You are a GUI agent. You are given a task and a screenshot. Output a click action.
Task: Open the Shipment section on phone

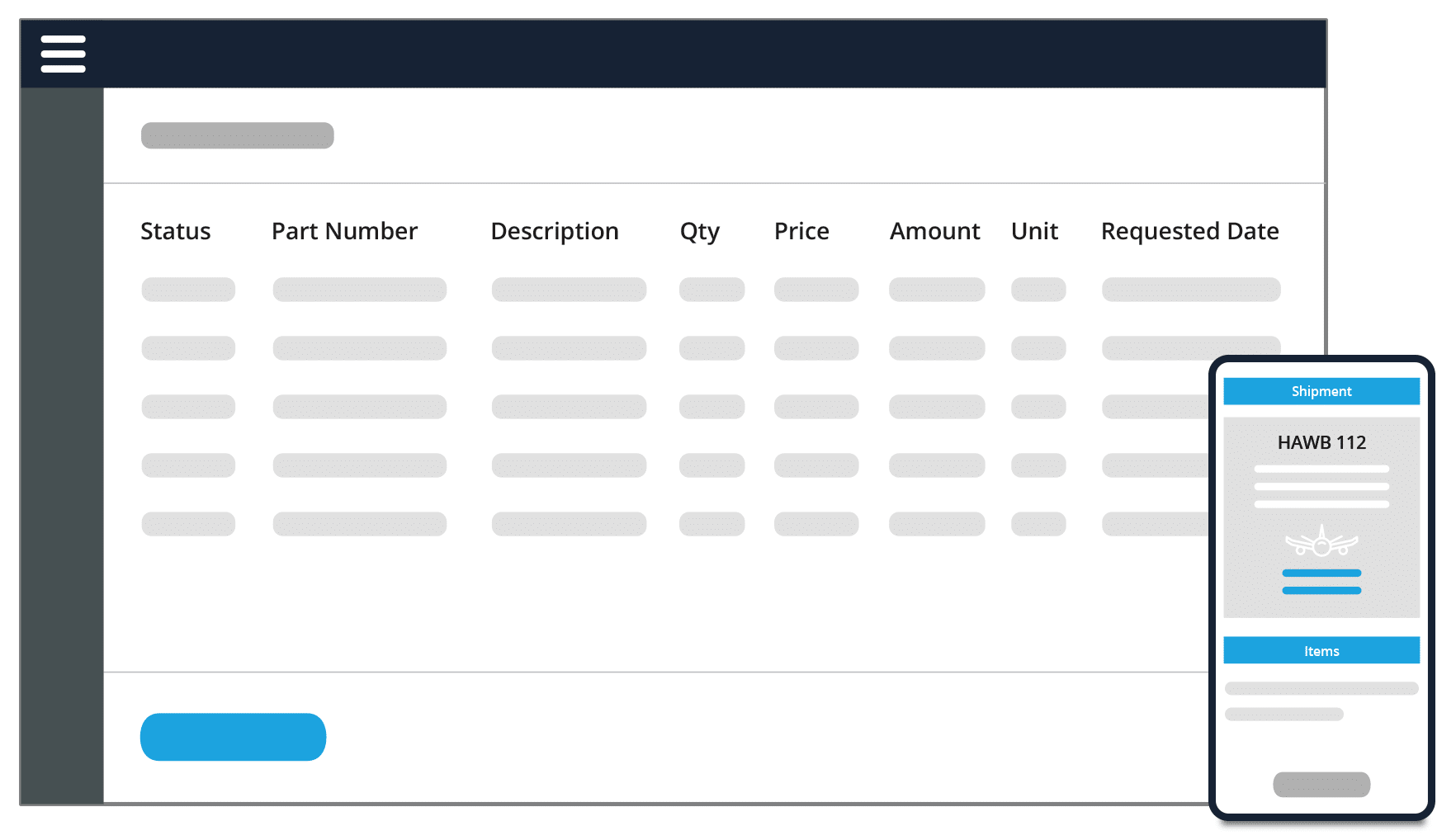pyautogui.click(x=1321, y=391)
